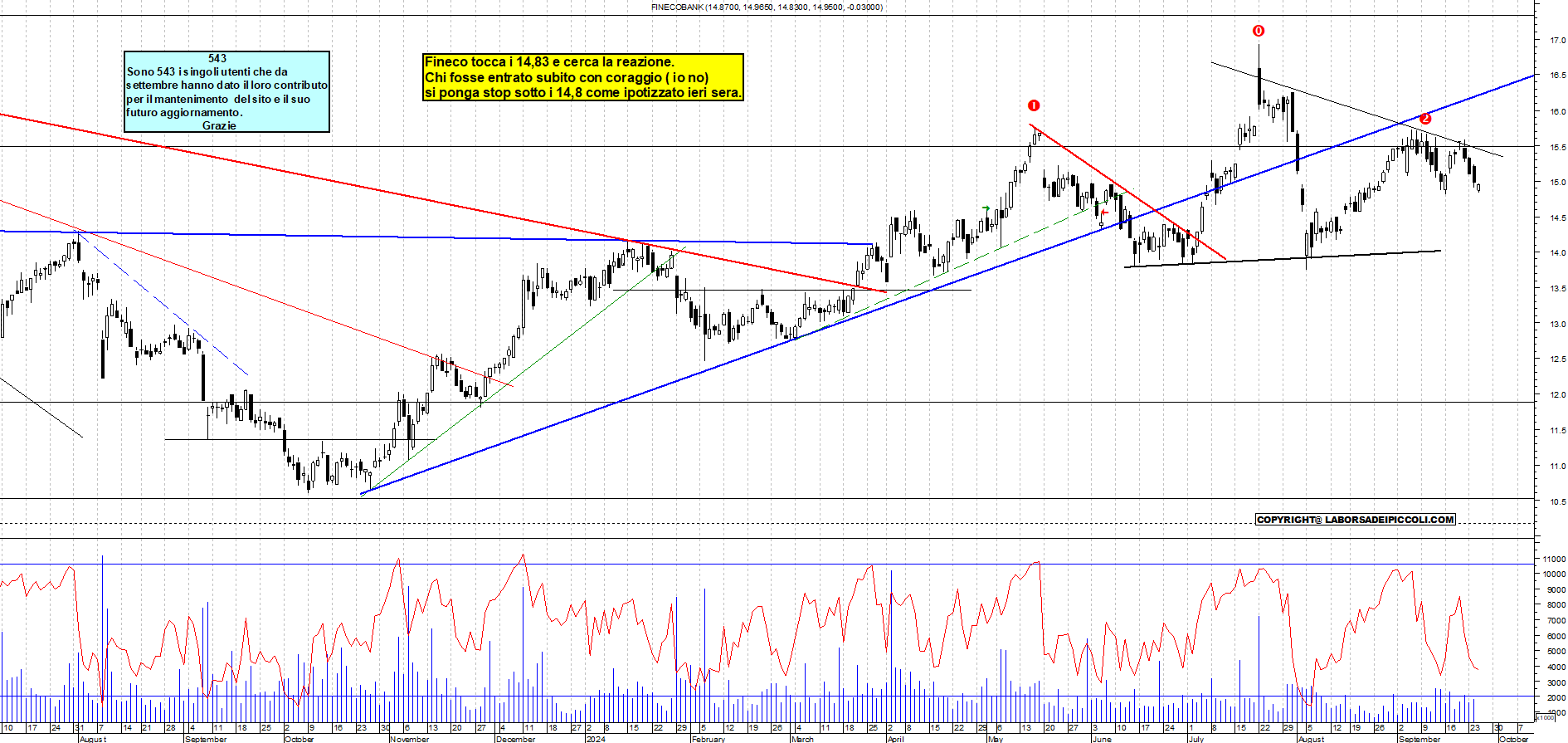Click the 10000 volume axis label

pyautogui.click(x=1554, y=574)
